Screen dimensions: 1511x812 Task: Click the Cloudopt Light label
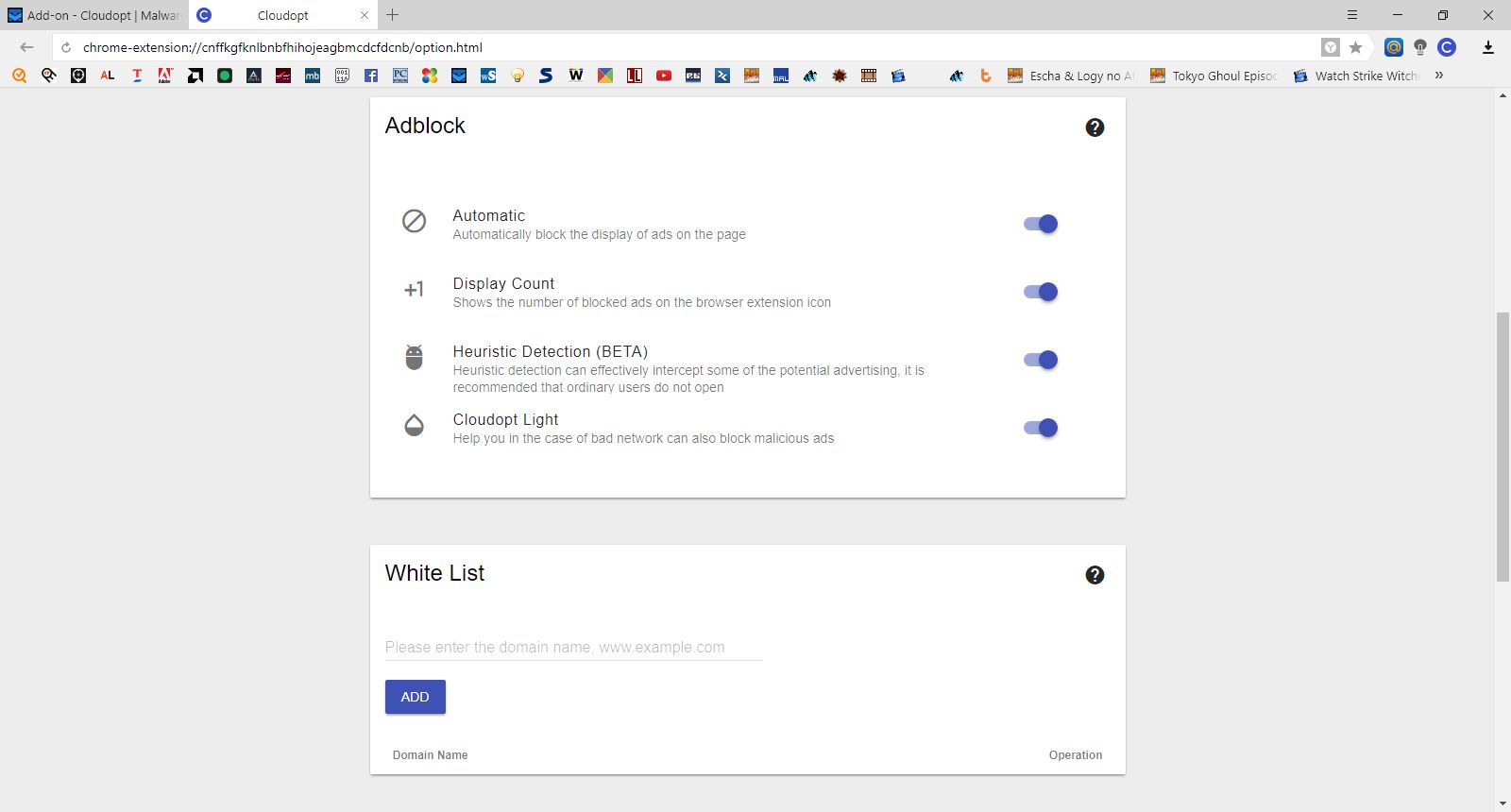tap(505, 419)
